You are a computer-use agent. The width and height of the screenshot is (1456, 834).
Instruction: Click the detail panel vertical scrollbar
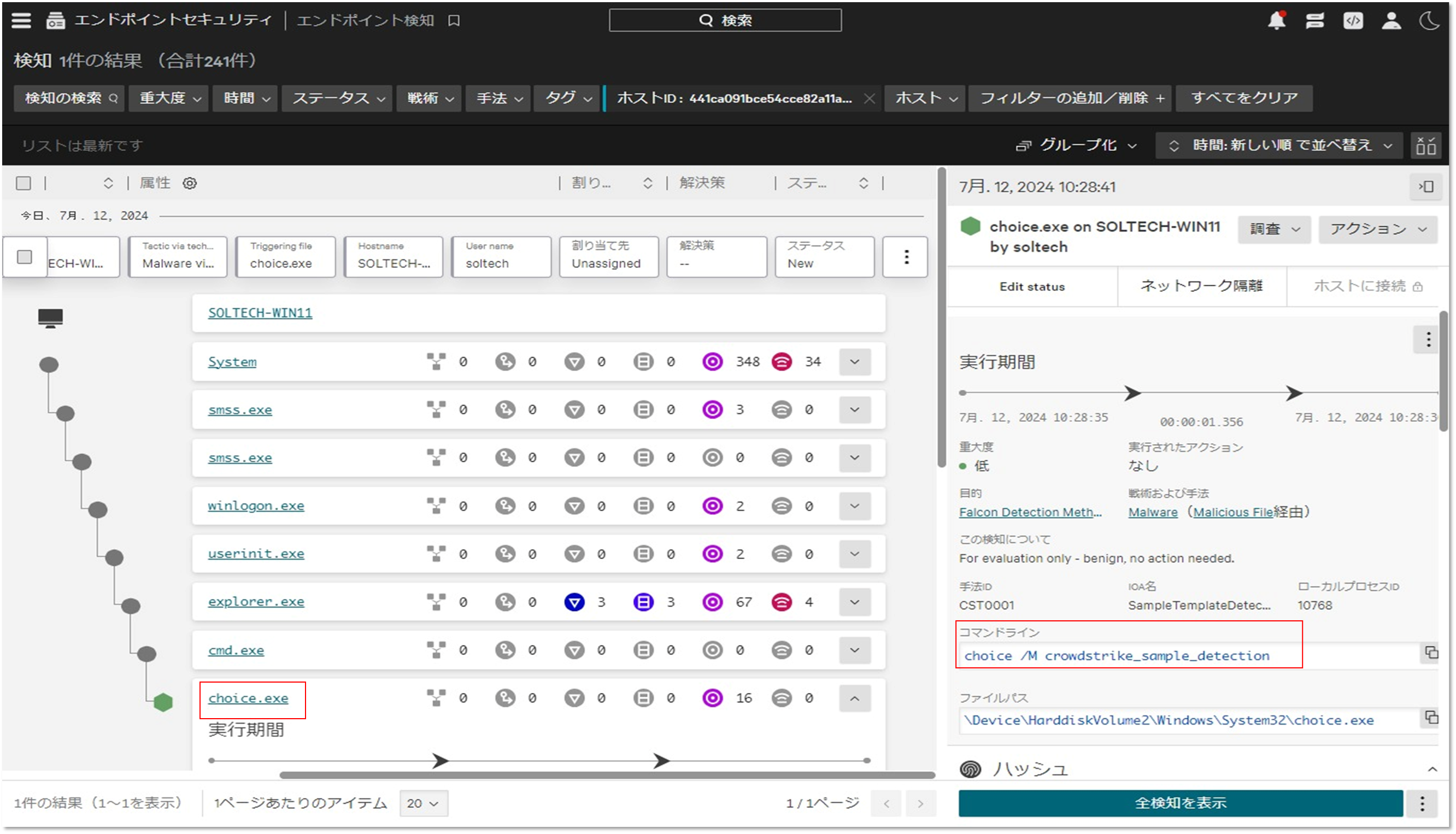tap(1443, 371)
